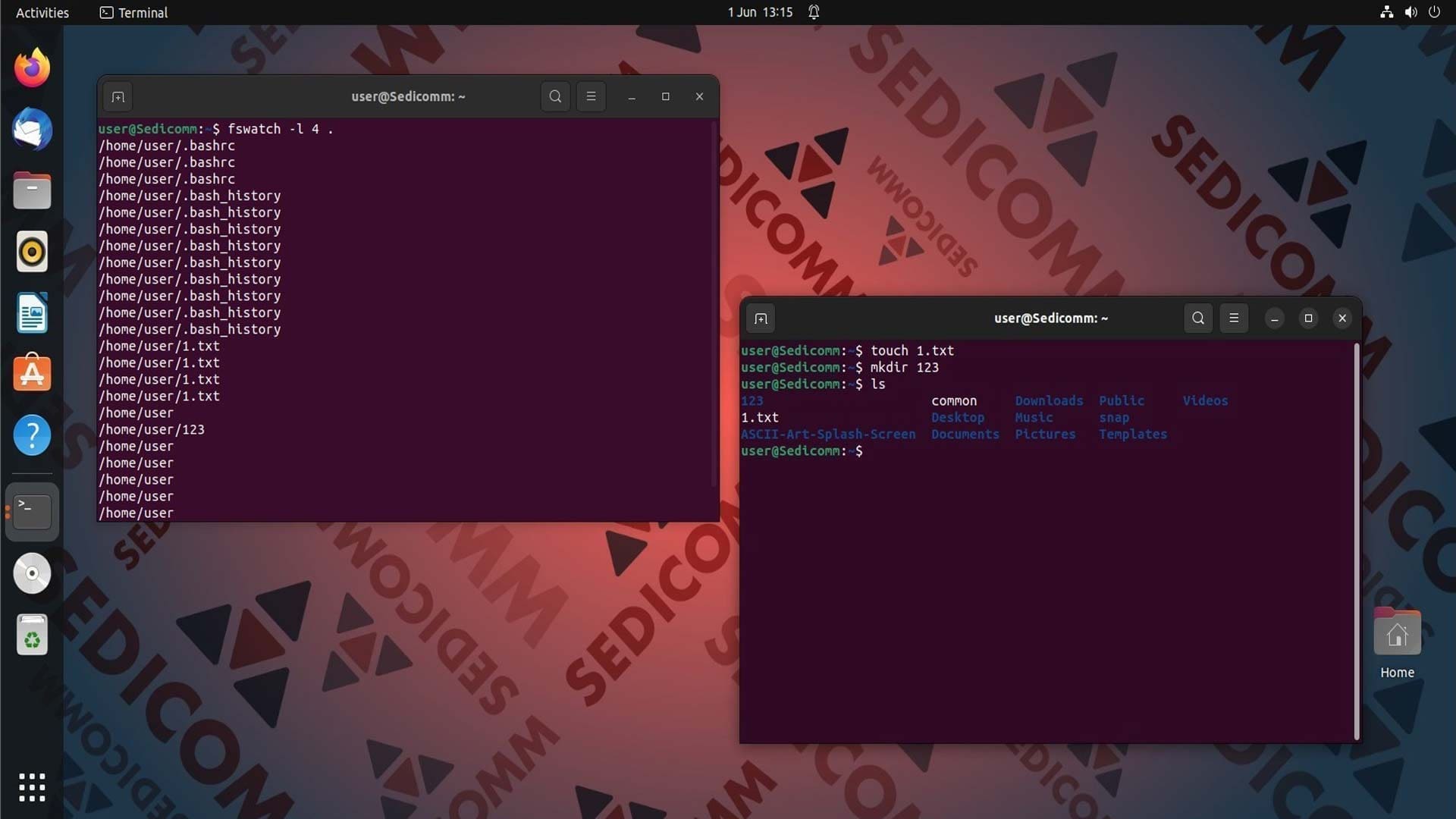This screenshot has height=819, width=1456.
Task: Open Help from the dock
Action: point(32,435)
